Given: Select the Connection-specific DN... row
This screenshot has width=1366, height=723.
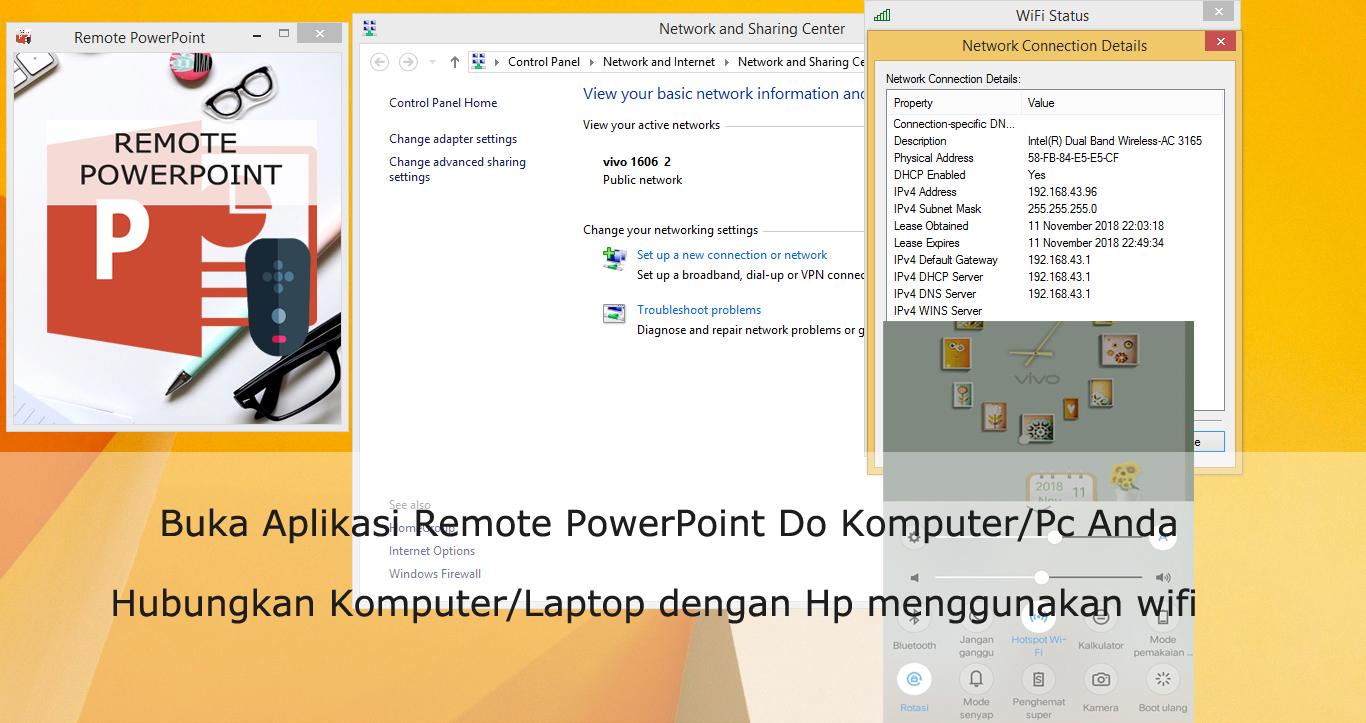Looking at the screenshot, I should click(x=1055, y=124).
